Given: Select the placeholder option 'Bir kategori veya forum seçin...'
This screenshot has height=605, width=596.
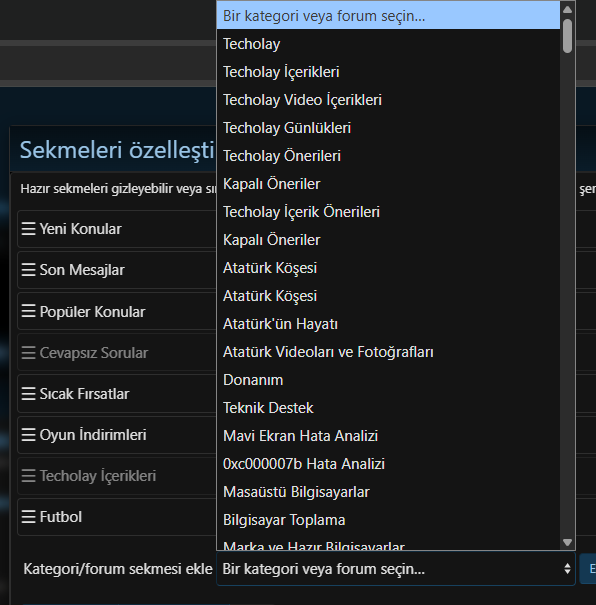Looking at the screenshot, I should [388, 16].
